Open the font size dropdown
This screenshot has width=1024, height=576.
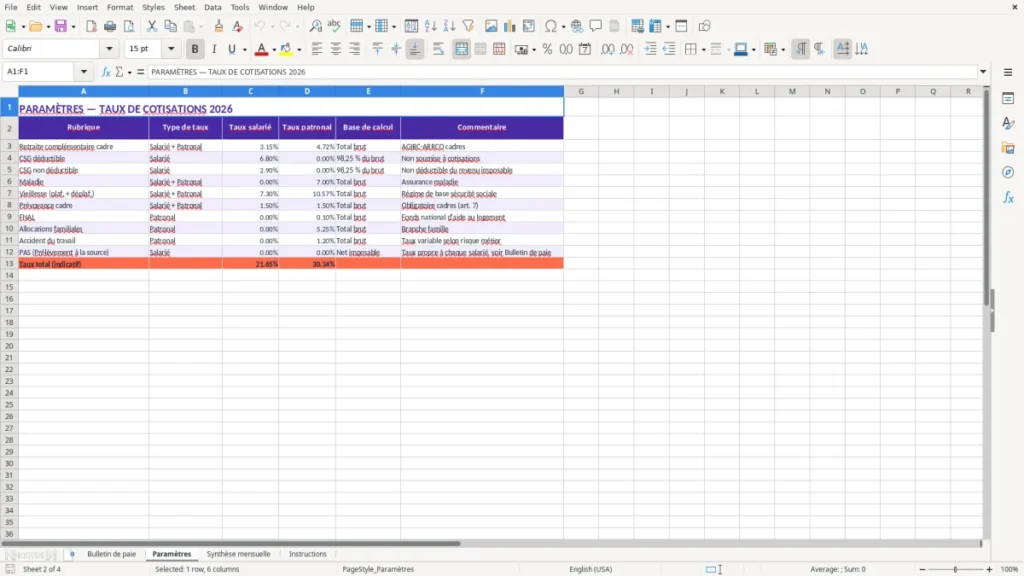[x=171, y=48]
